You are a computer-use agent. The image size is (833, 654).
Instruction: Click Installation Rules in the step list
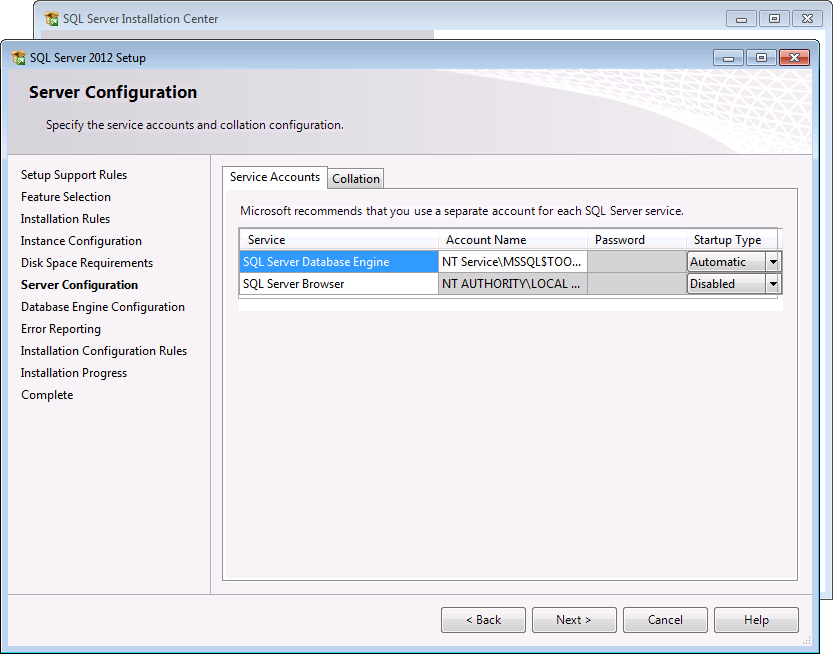pos(65,219)
